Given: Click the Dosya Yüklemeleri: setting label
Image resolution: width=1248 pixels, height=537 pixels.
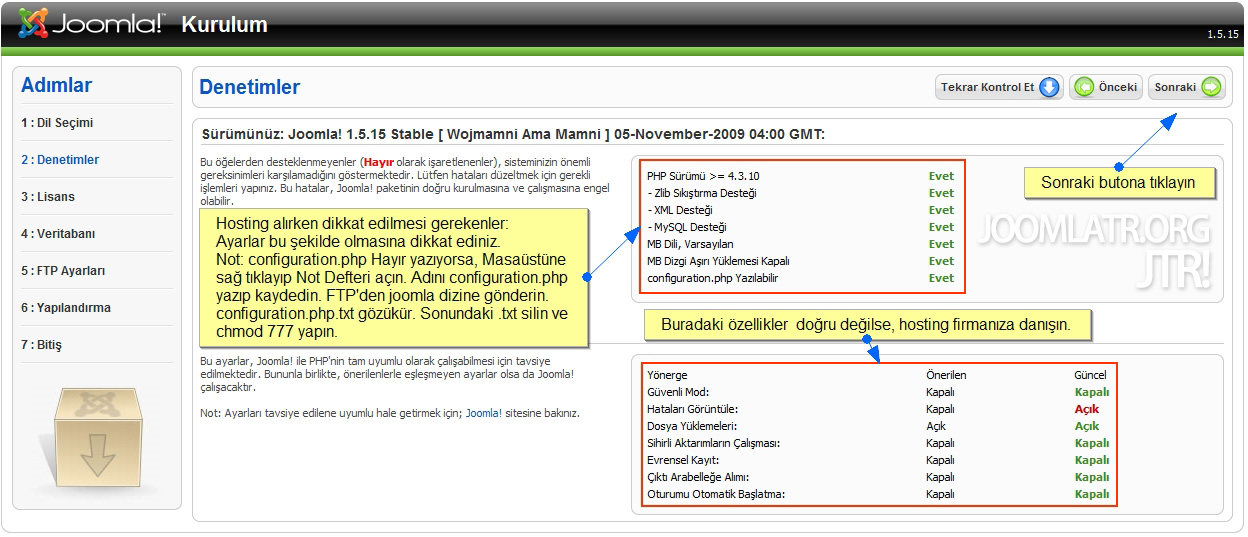Looking at the screenshot, I should point(692,426).
